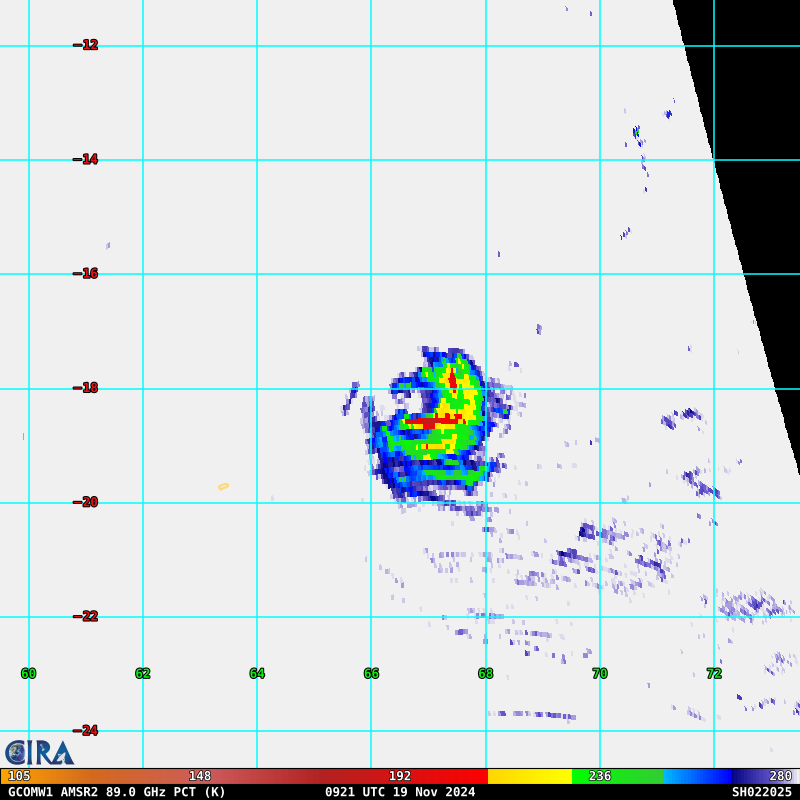Click the 72 longitude label

pyautogui.click(x=714, y=673)
